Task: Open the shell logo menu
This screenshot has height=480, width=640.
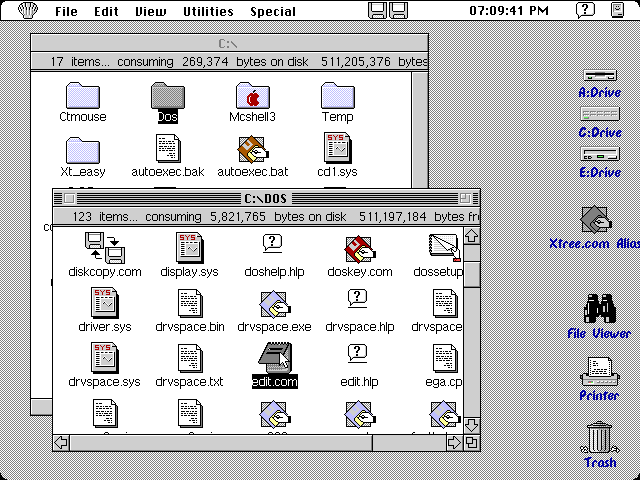Action: [28, 10]
